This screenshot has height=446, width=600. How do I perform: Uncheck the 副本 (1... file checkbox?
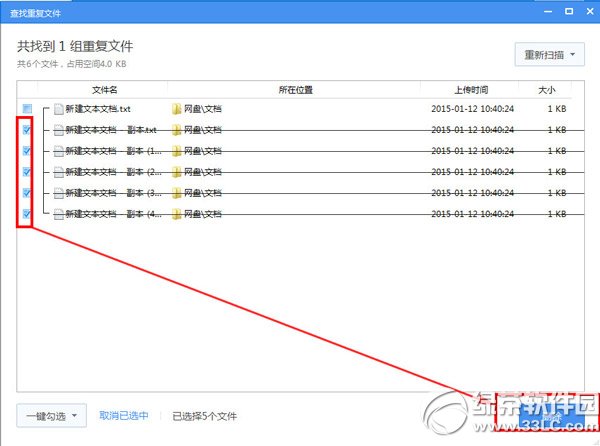27,151
